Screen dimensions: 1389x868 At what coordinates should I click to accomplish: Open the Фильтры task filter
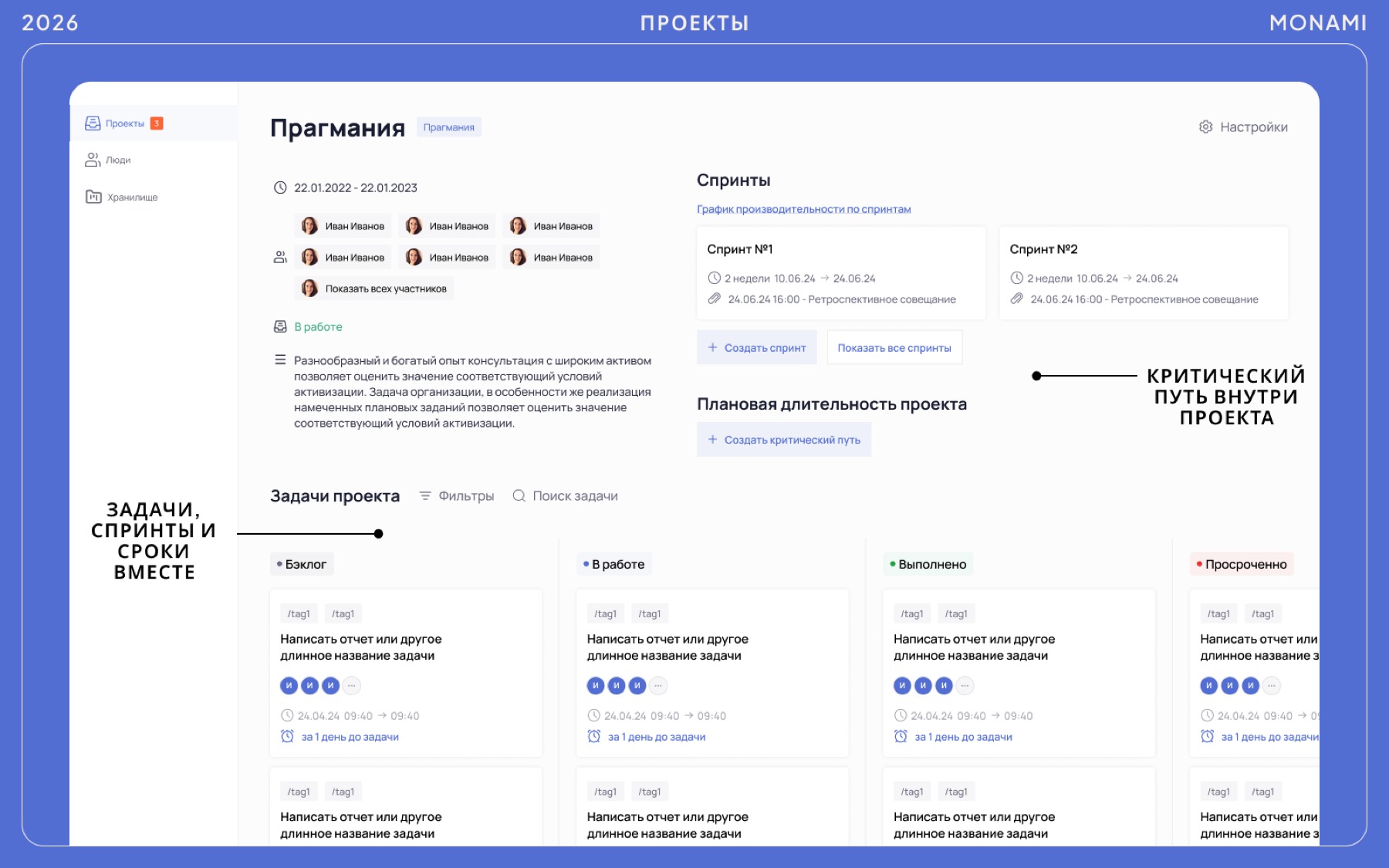click(457, 495)
